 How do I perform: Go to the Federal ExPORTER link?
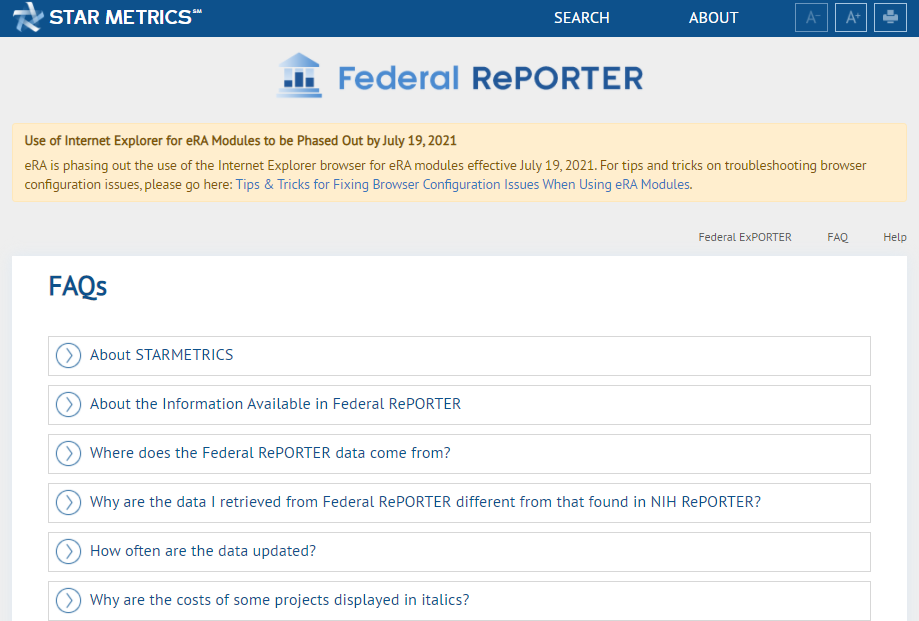pos(744,237)
